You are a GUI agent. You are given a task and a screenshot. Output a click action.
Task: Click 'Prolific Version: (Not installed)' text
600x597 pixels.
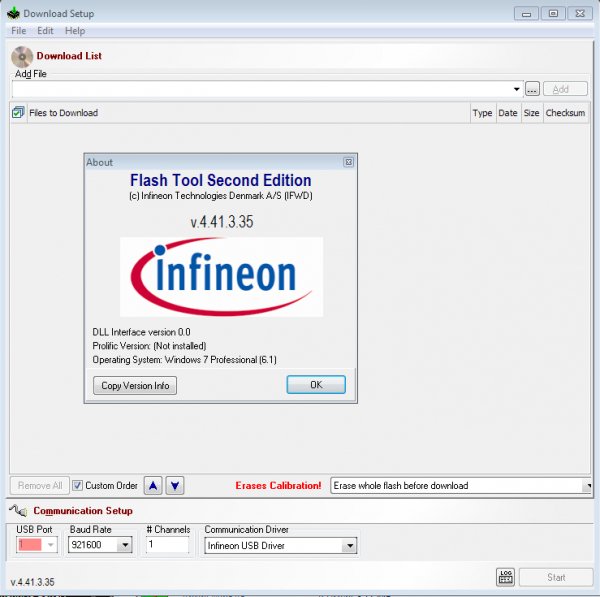tap(149, 346)
